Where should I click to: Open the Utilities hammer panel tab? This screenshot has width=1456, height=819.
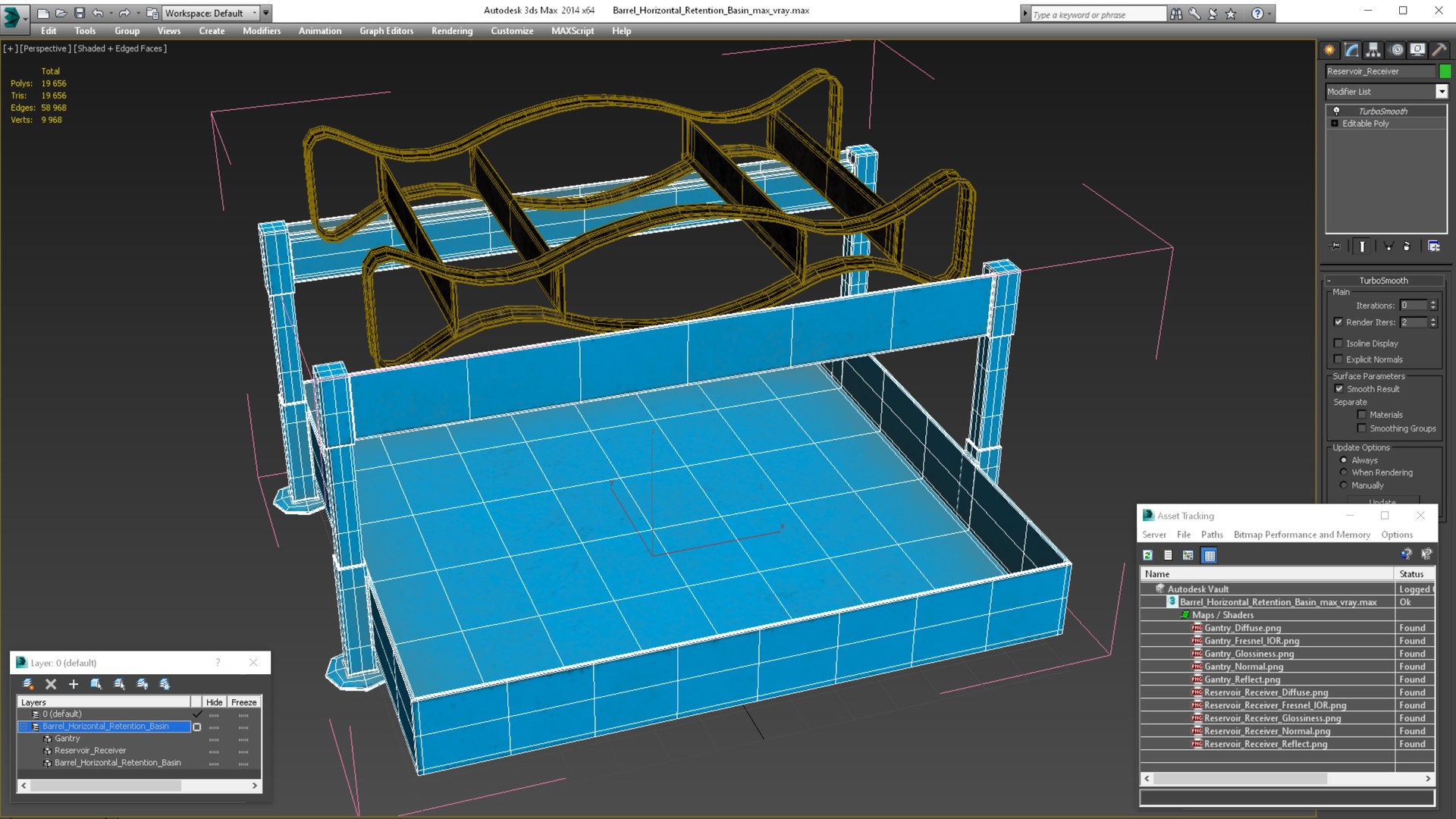[1439, 50]
